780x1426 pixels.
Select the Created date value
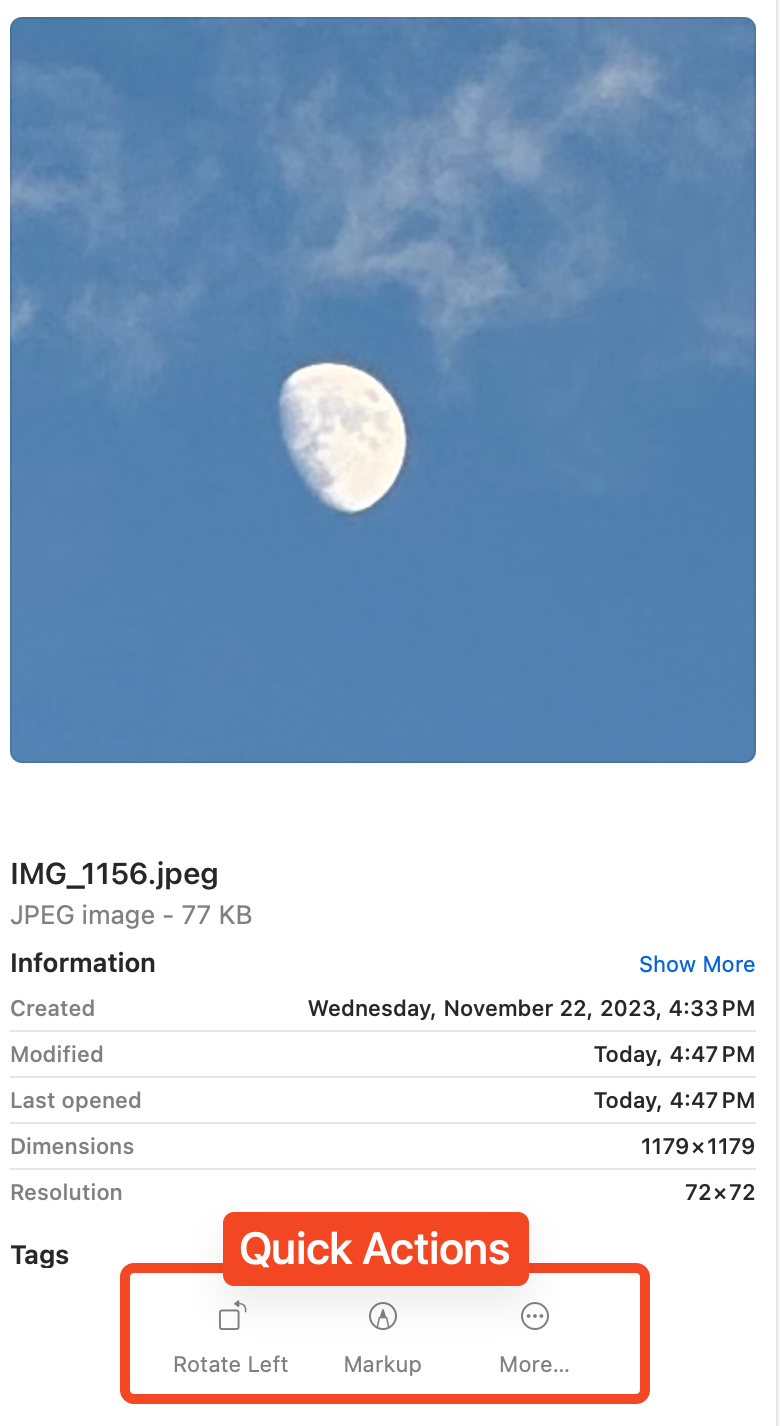pos(531,1008)
